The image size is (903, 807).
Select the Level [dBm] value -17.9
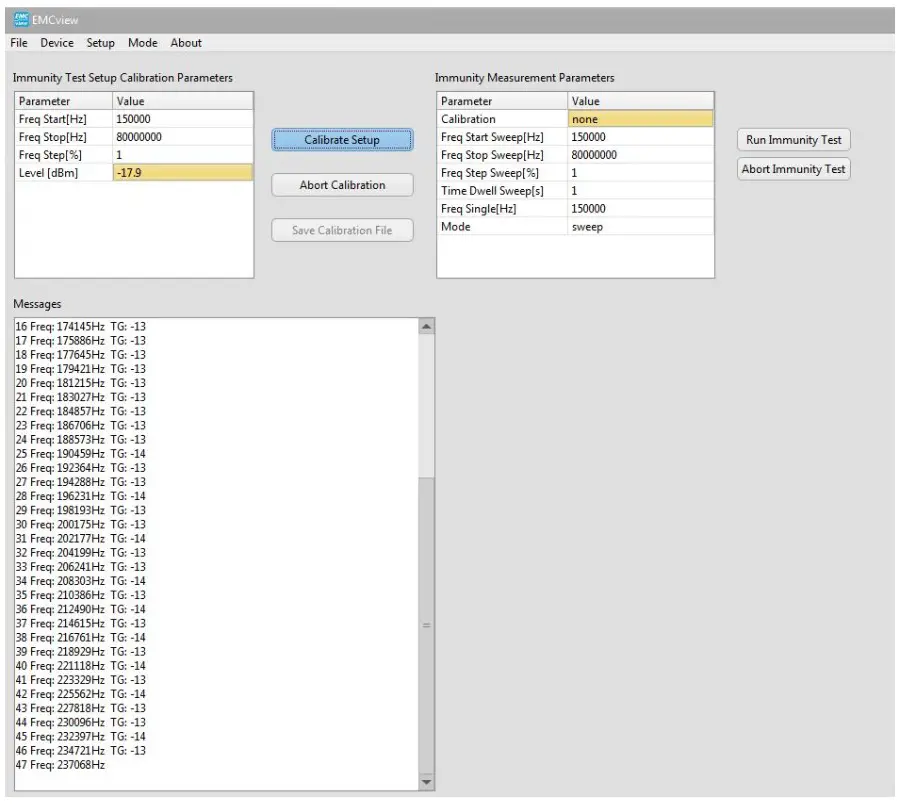[183, 173]
